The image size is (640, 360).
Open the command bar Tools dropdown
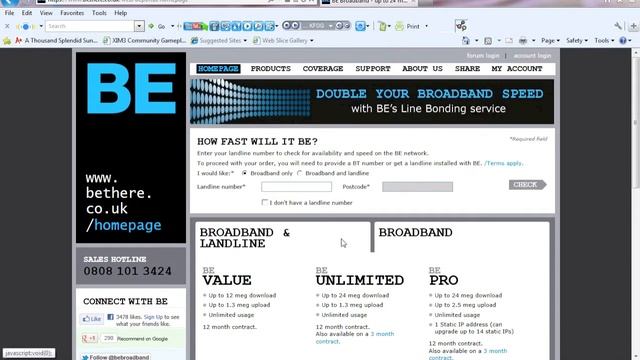(x=604, y=40)
